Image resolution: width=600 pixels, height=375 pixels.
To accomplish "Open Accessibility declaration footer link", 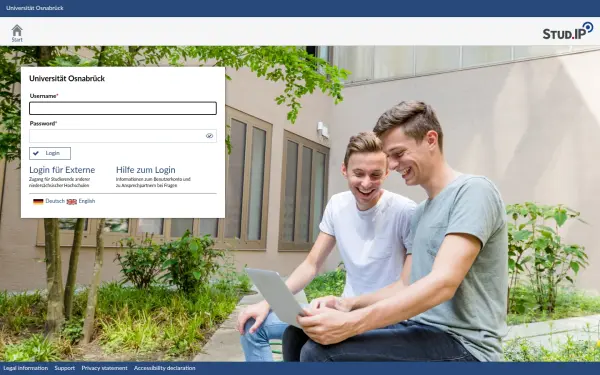I will coord(165,368).
